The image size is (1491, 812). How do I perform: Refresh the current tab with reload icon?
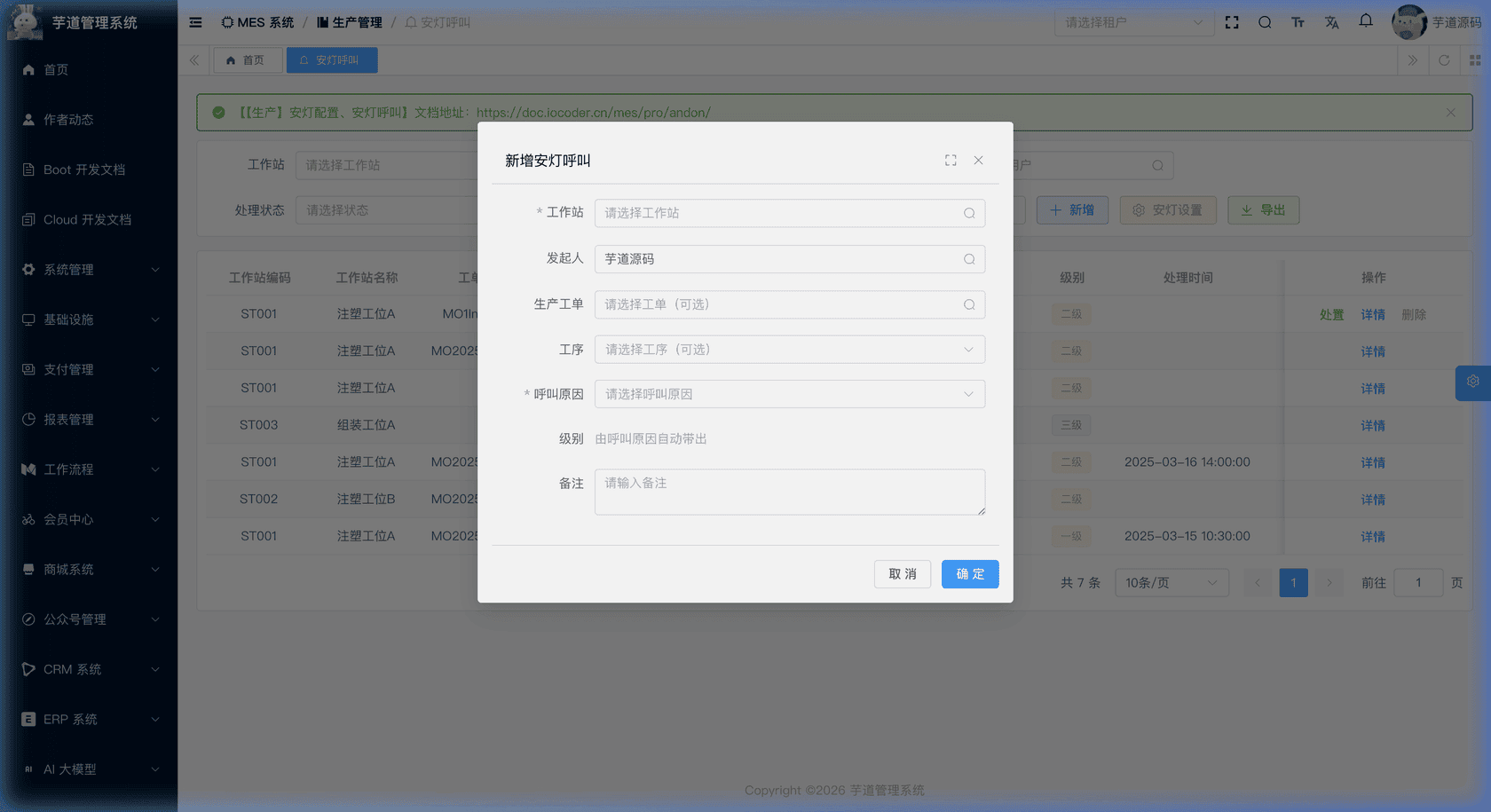tap(1444, 60)
